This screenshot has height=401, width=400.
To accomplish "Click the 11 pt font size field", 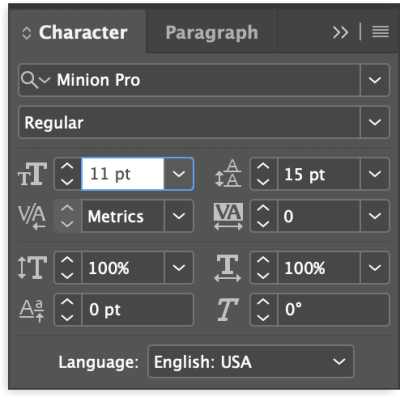I will click(123, 174).
